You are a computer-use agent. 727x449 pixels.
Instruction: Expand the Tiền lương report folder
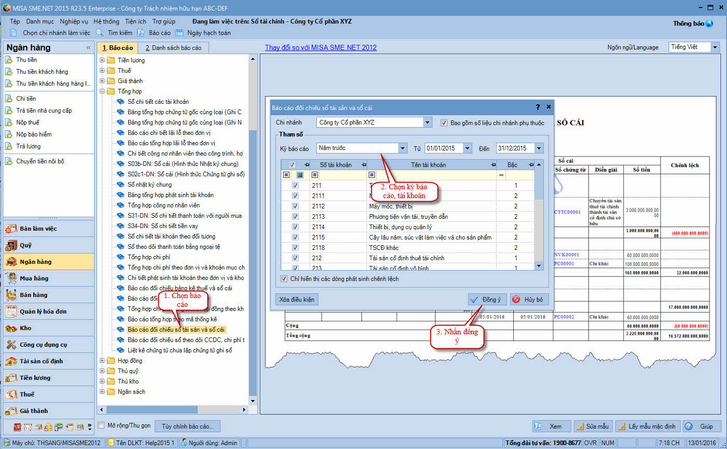tap(102, 60)
